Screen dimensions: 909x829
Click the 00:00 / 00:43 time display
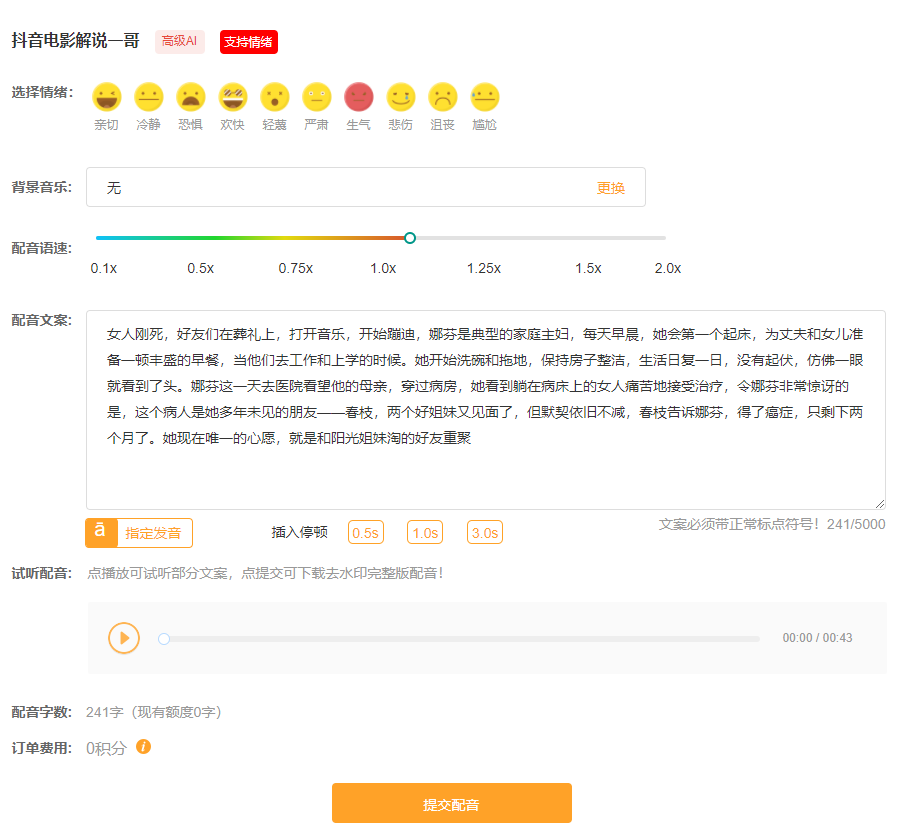tap(817, 638)
